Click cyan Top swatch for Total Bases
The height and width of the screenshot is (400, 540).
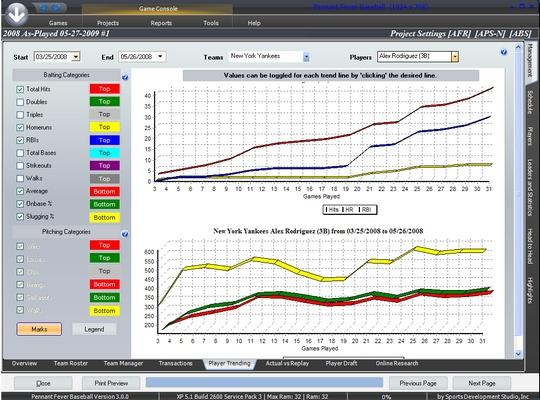pyautogui.click(x=105, y=153)
